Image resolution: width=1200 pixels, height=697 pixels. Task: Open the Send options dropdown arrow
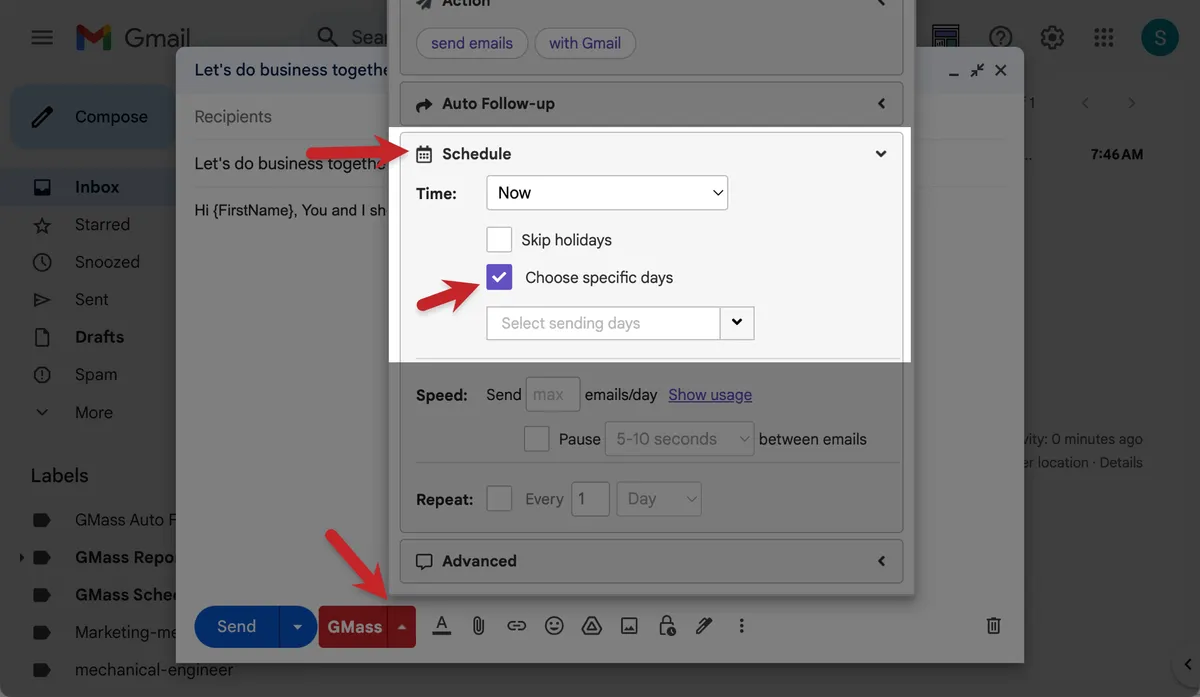pyautogui.click(x=297, y=627)
